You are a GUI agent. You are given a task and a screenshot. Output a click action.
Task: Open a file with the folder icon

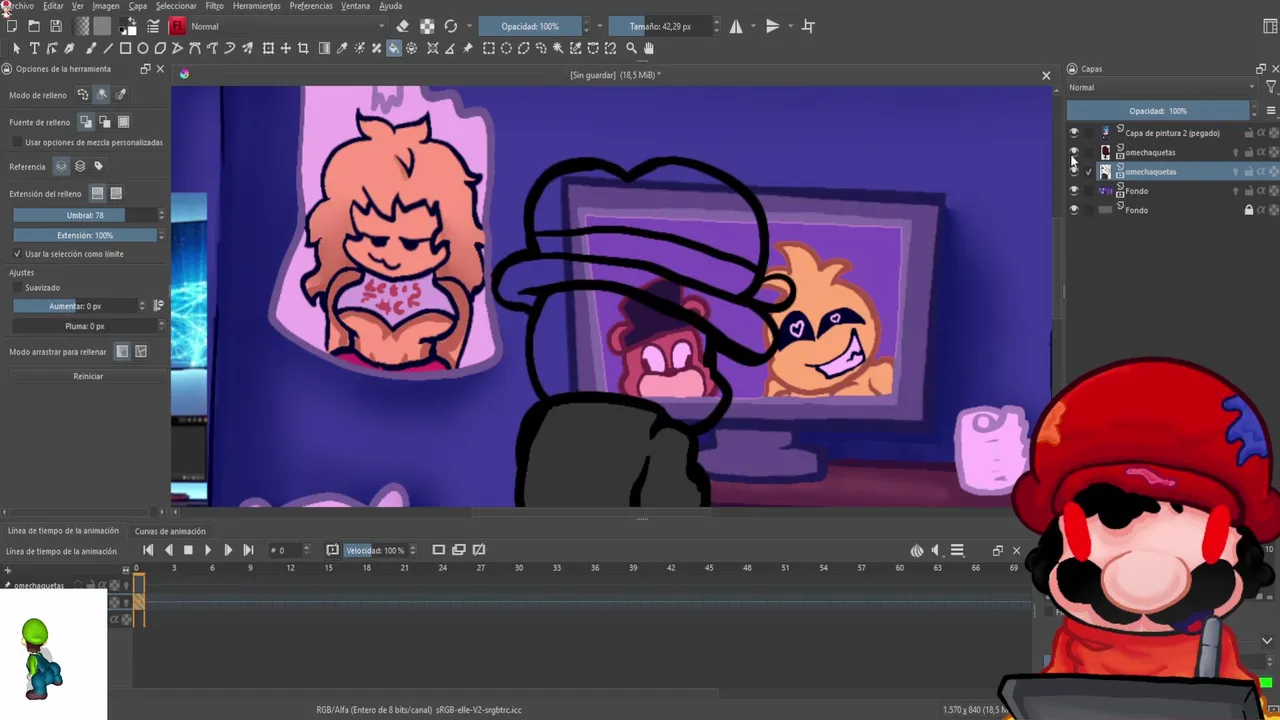(34, 26)
